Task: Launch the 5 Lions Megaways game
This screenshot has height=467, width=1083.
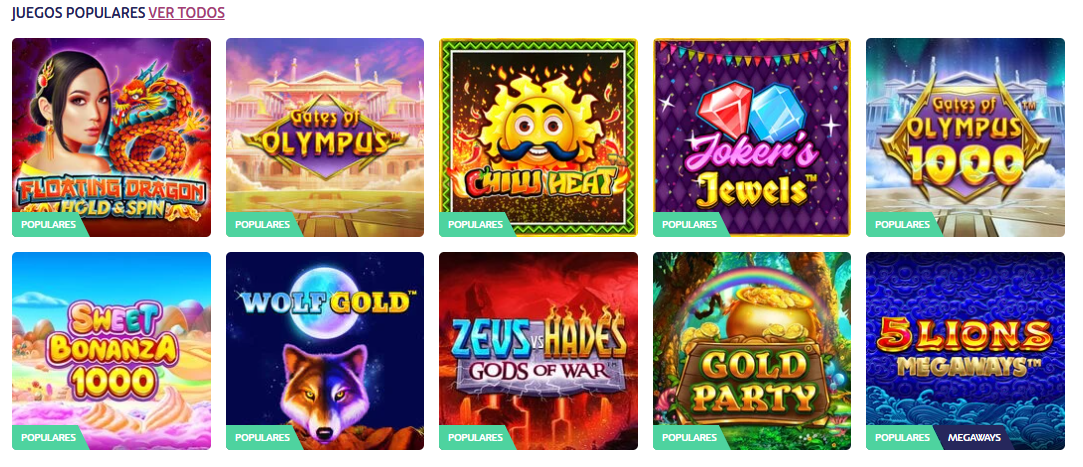Action: (965, 351)
